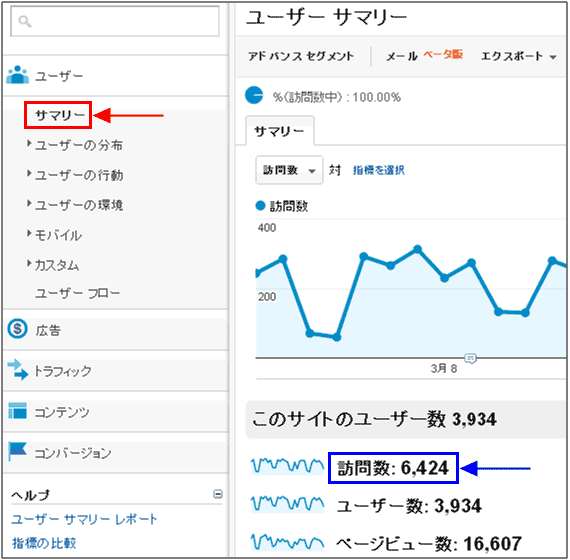Click the メール ベータ版 button
Viewport: 570px width, 560px height.
click(424, 56)
